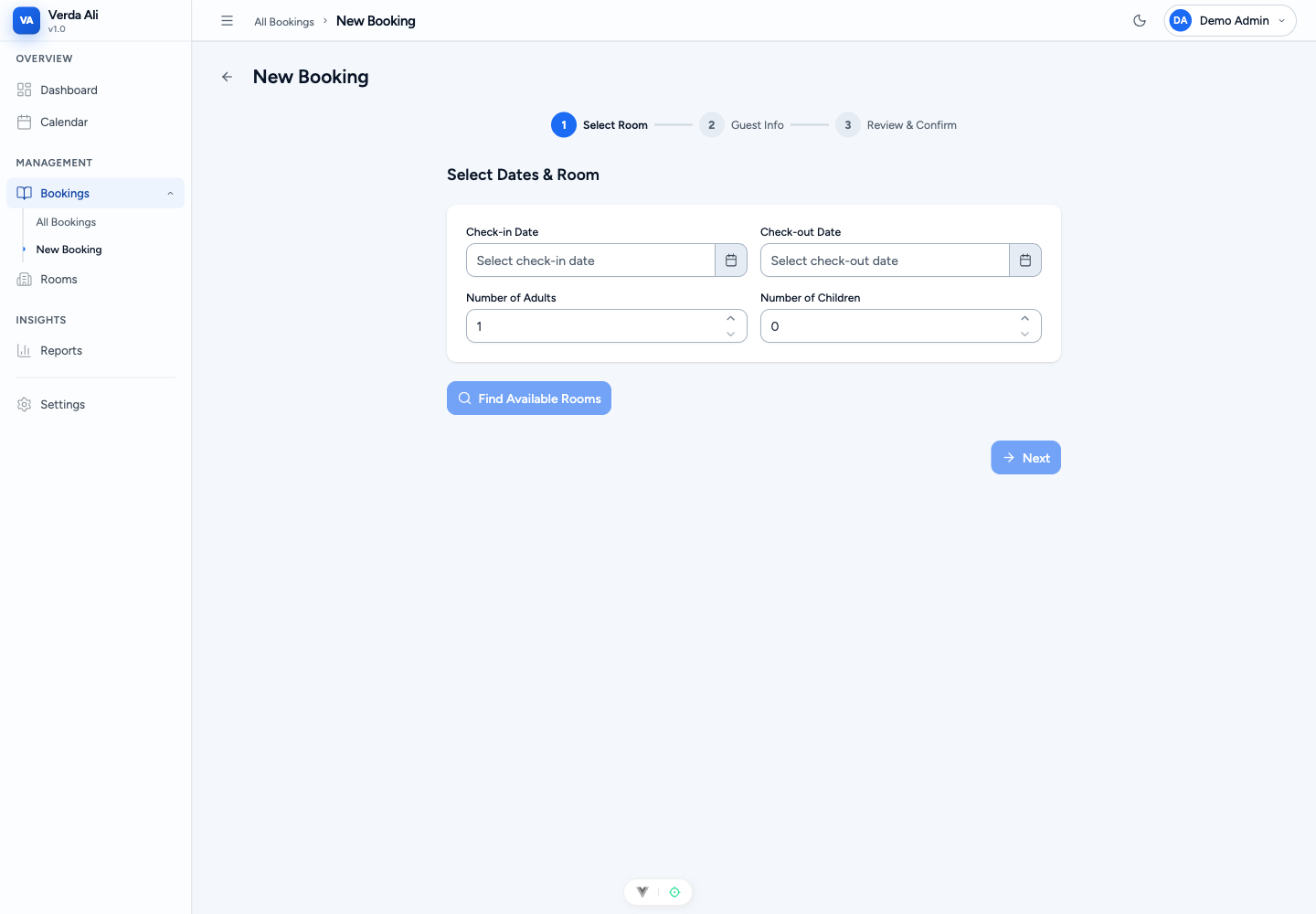Image resolution: width=1316 pixels, height=914 pixels.
Task: Open Settings from the sidebar
Action: point(95,404)
